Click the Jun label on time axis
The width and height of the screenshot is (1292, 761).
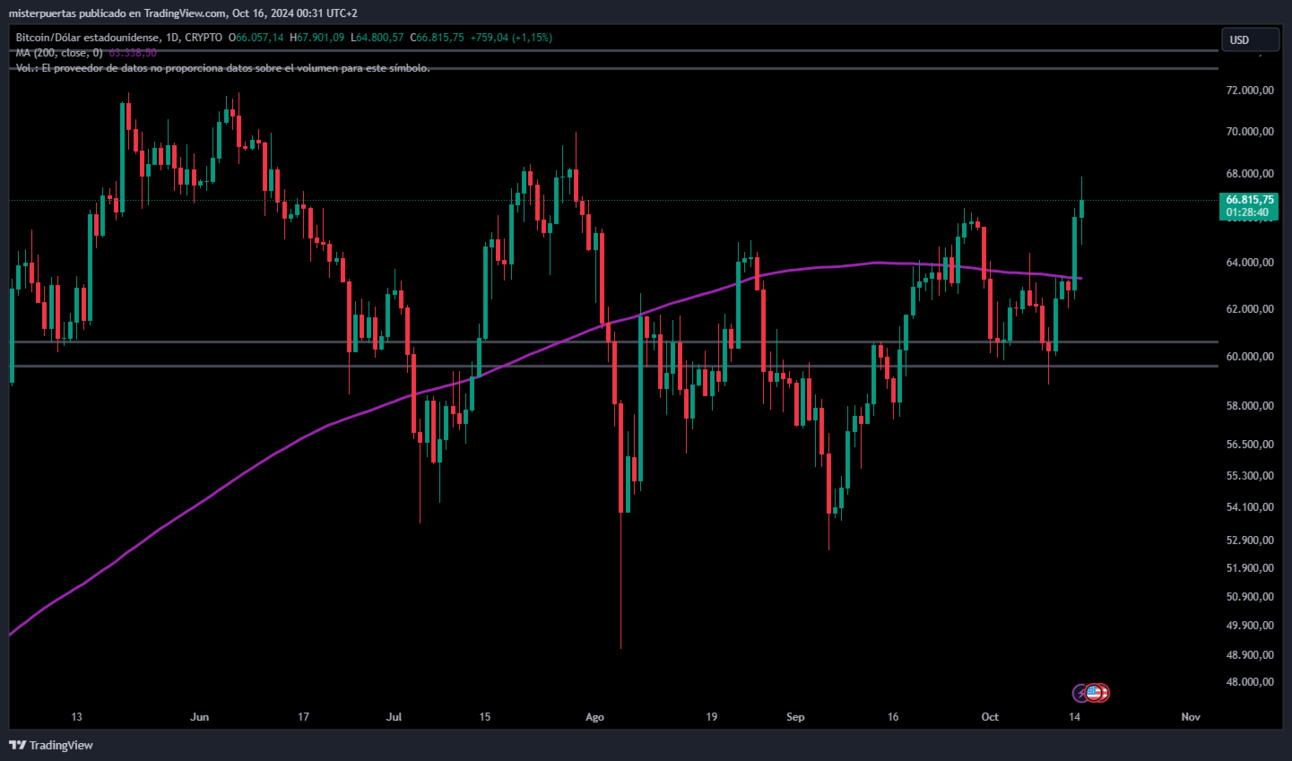[x=199, y=717]
